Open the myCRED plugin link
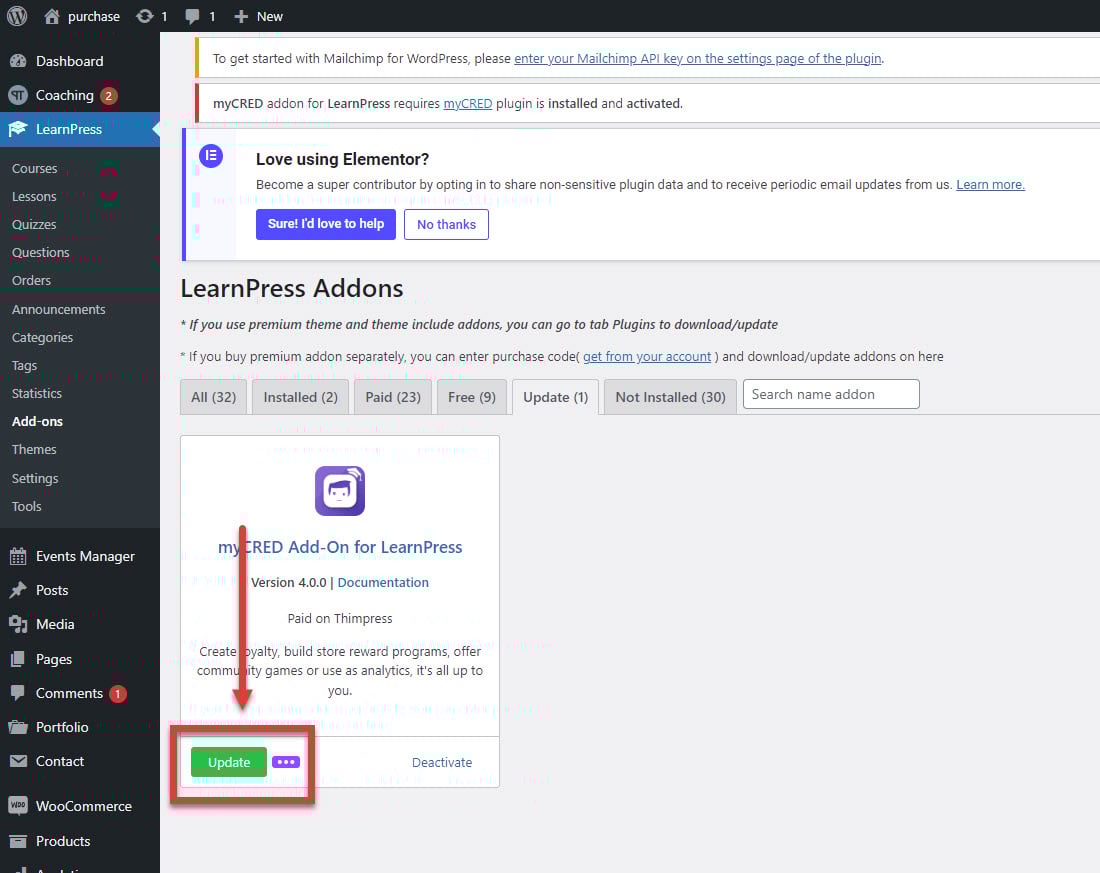The width and height of the screenshot is (1100, 873). 467,103
